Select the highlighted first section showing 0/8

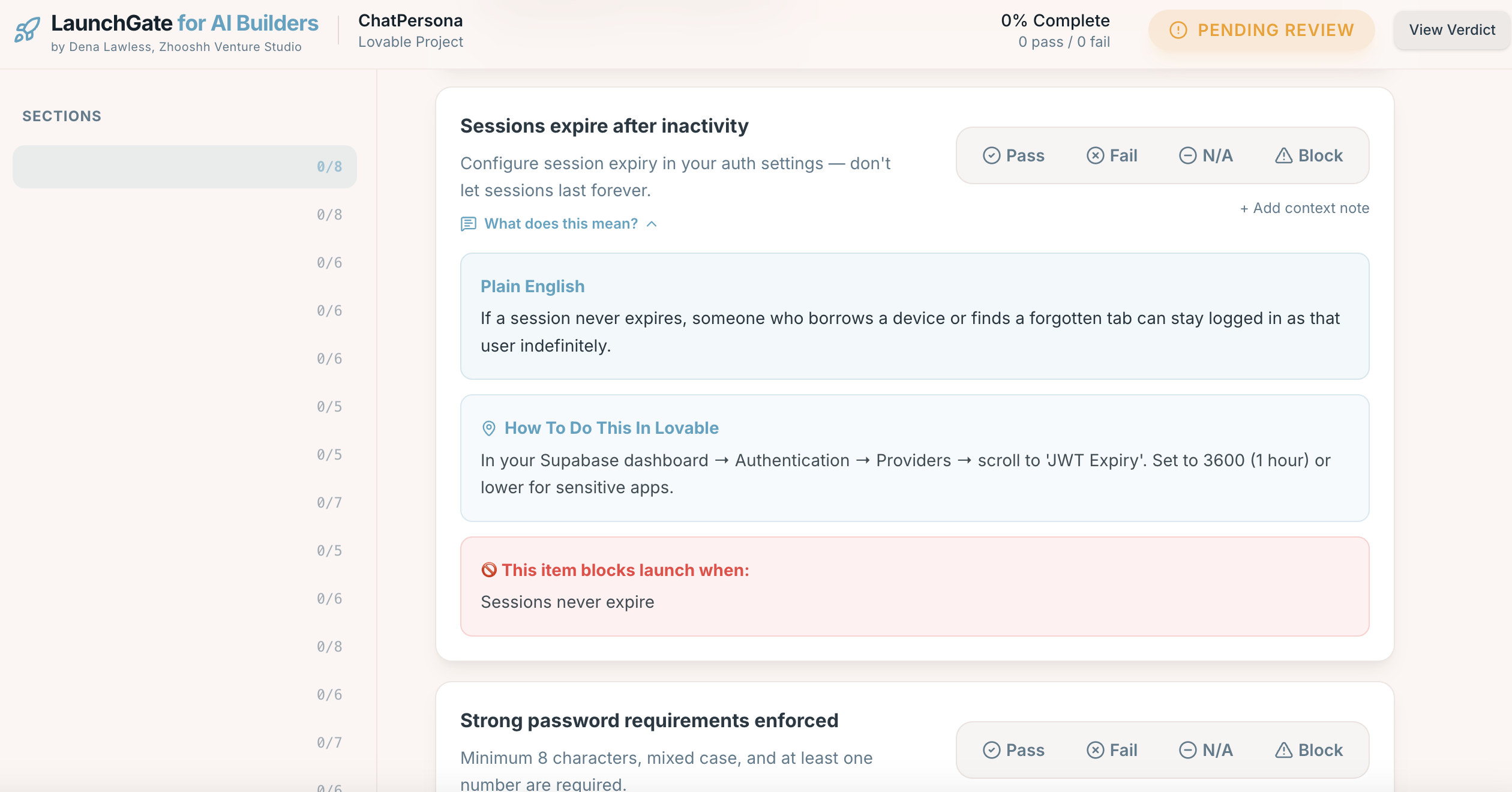coord(185,167)
